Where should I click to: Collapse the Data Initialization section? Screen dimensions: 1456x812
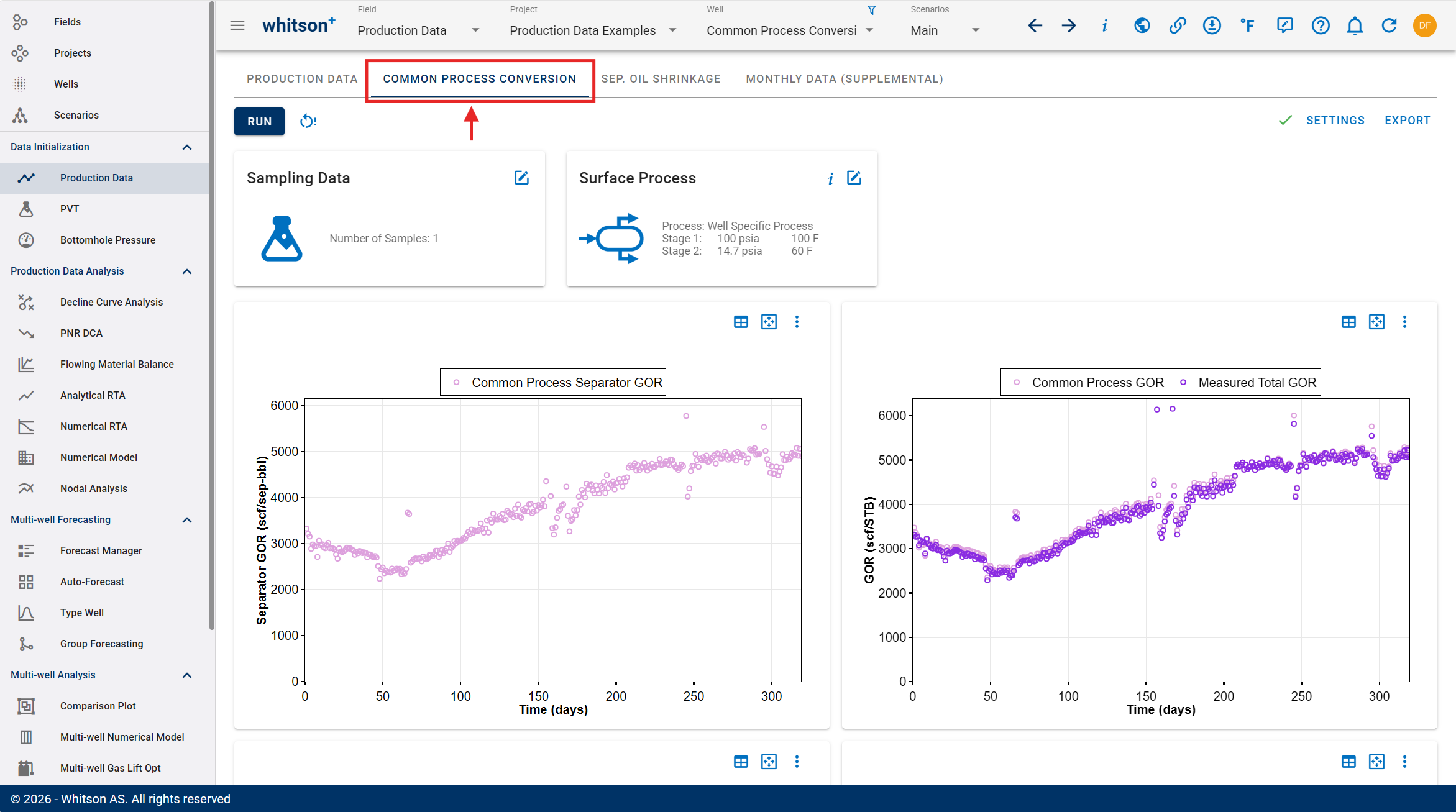(186, 147)
